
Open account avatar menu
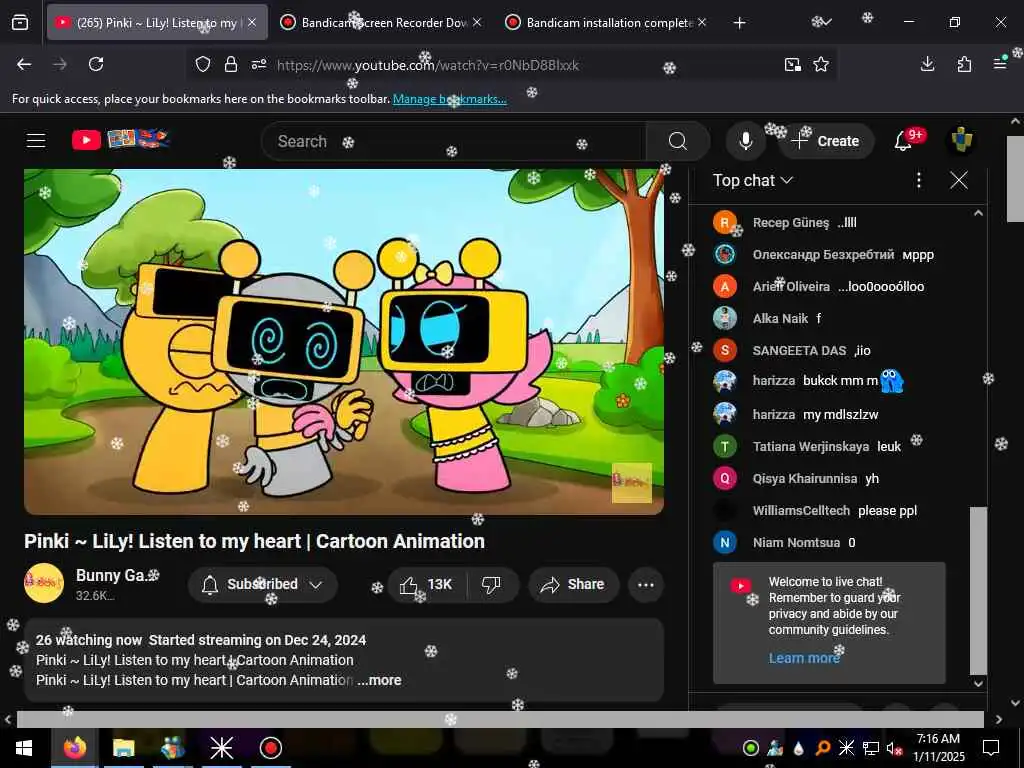click(961, 140)
